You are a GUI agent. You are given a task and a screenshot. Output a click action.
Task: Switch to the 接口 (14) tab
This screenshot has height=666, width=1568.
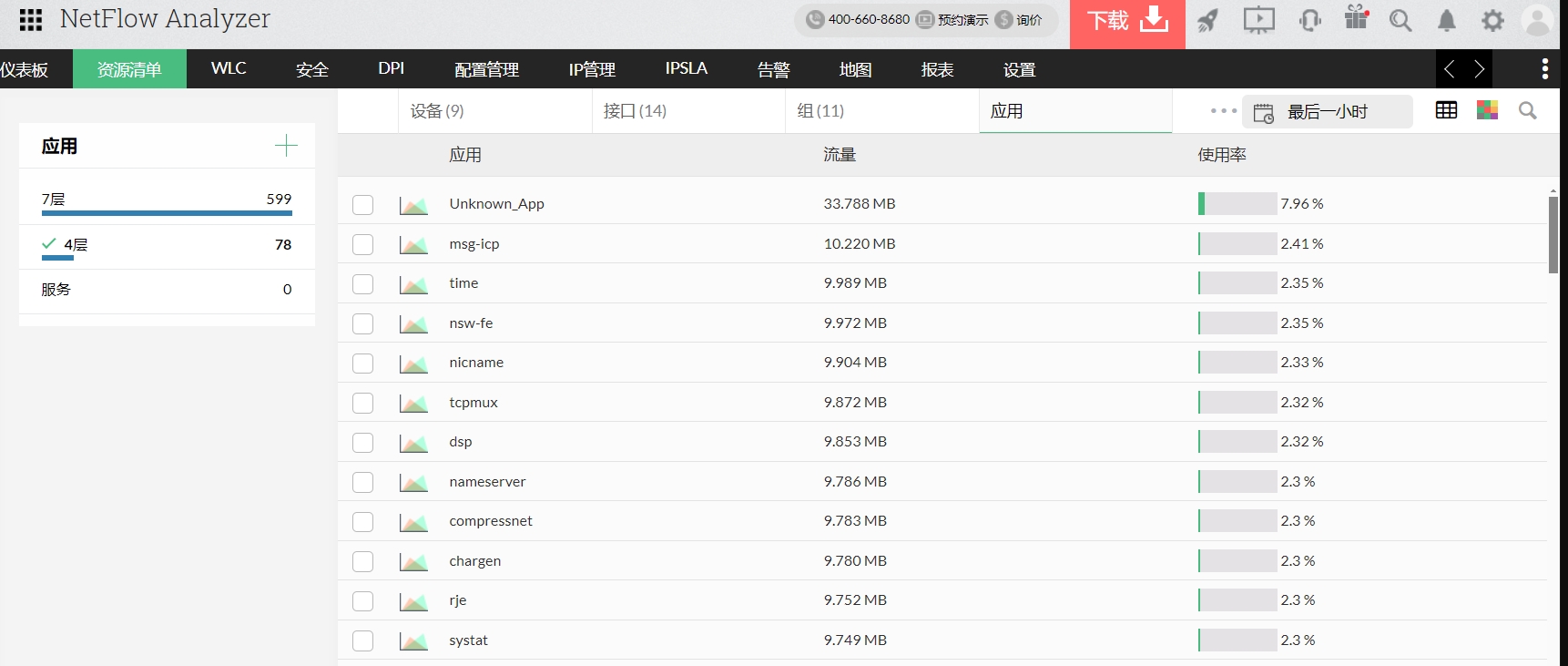[688, 111]
